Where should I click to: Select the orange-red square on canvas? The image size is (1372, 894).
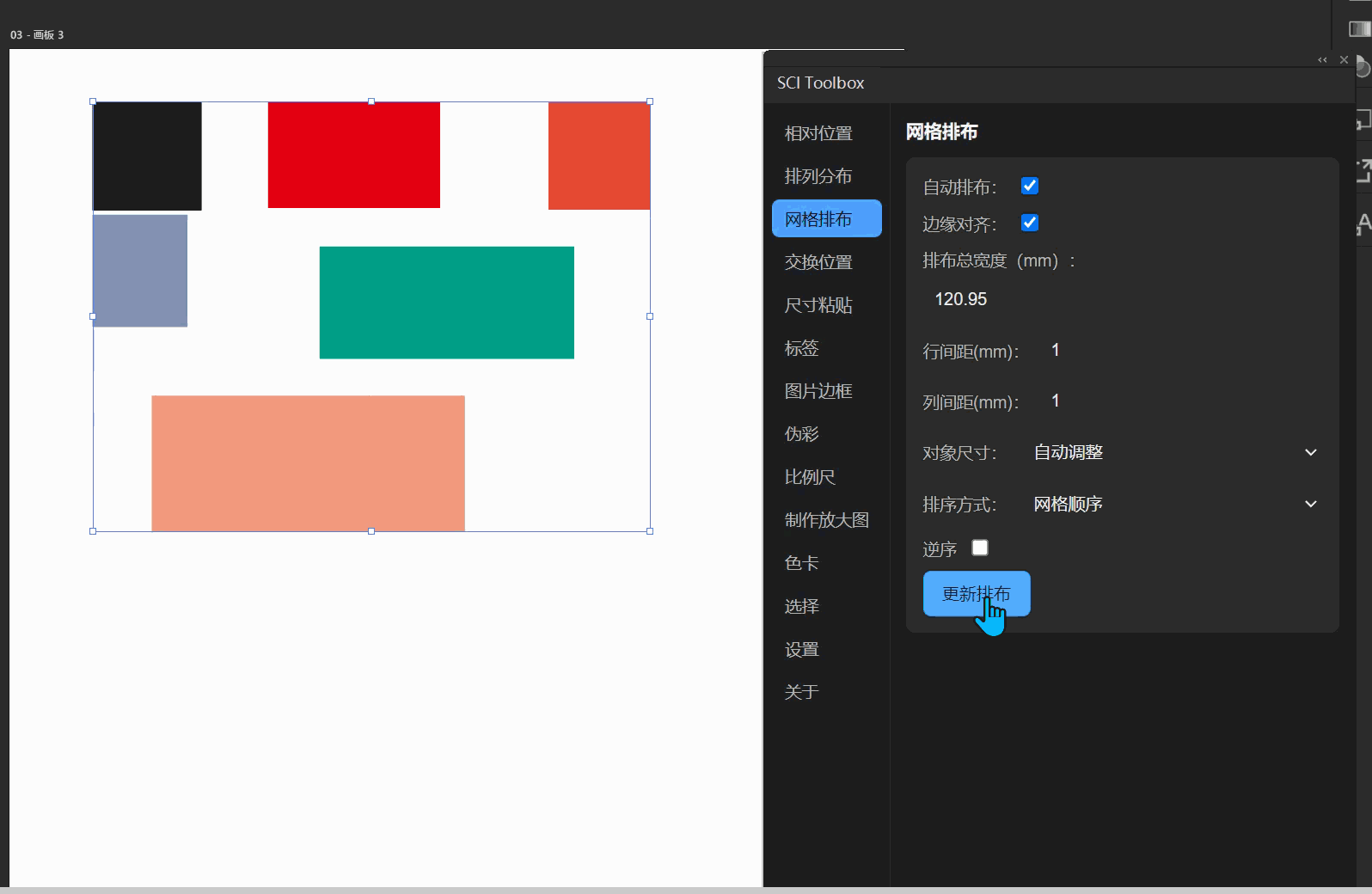pos(599,156)
